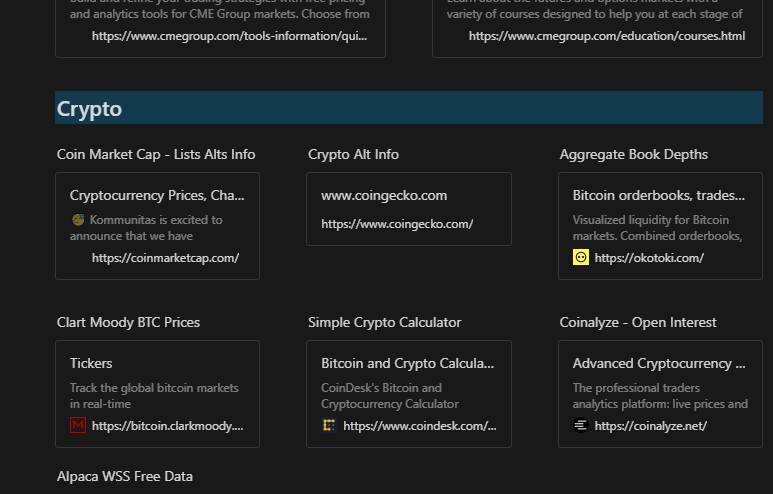
Task: Click the Kommunitas emoji icon
Action: pos(78,220)
